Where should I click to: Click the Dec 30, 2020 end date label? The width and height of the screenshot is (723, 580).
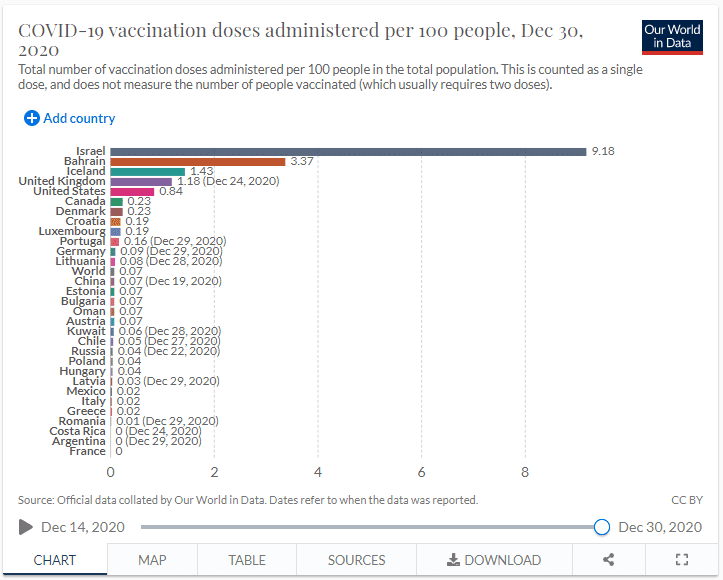[661, 527]
